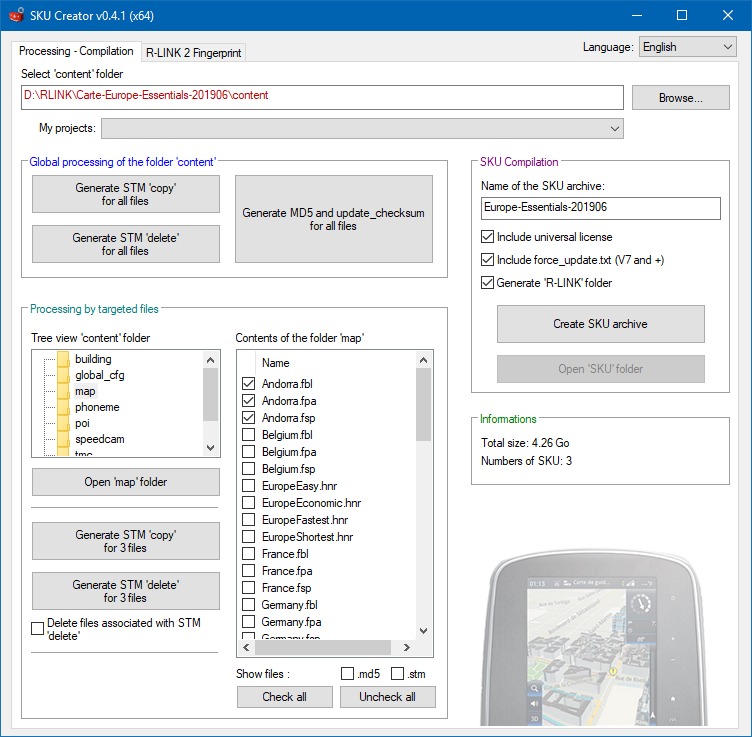The width and height of the screenshot is (752, 737).
Task: Open the Language dropdown
Action: point(687,47)
